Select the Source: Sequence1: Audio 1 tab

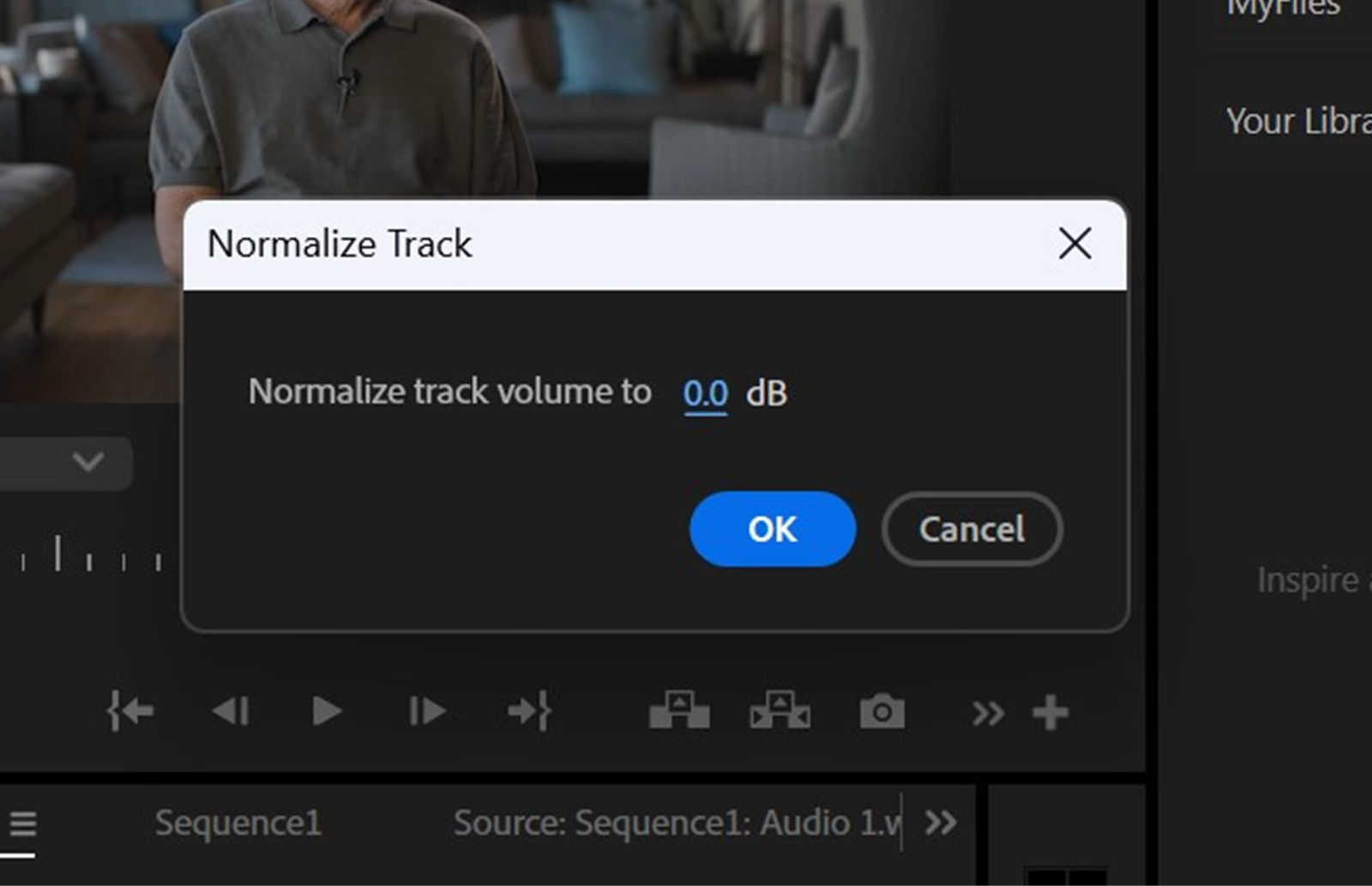[x=677, y=822]
